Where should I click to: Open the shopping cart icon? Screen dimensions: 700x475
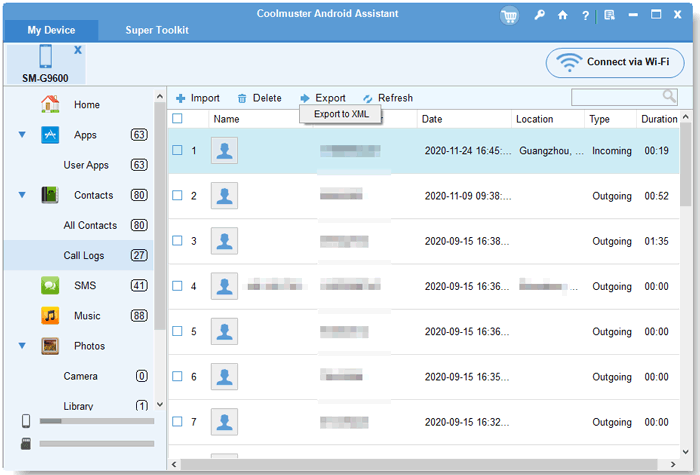point(509,16)
